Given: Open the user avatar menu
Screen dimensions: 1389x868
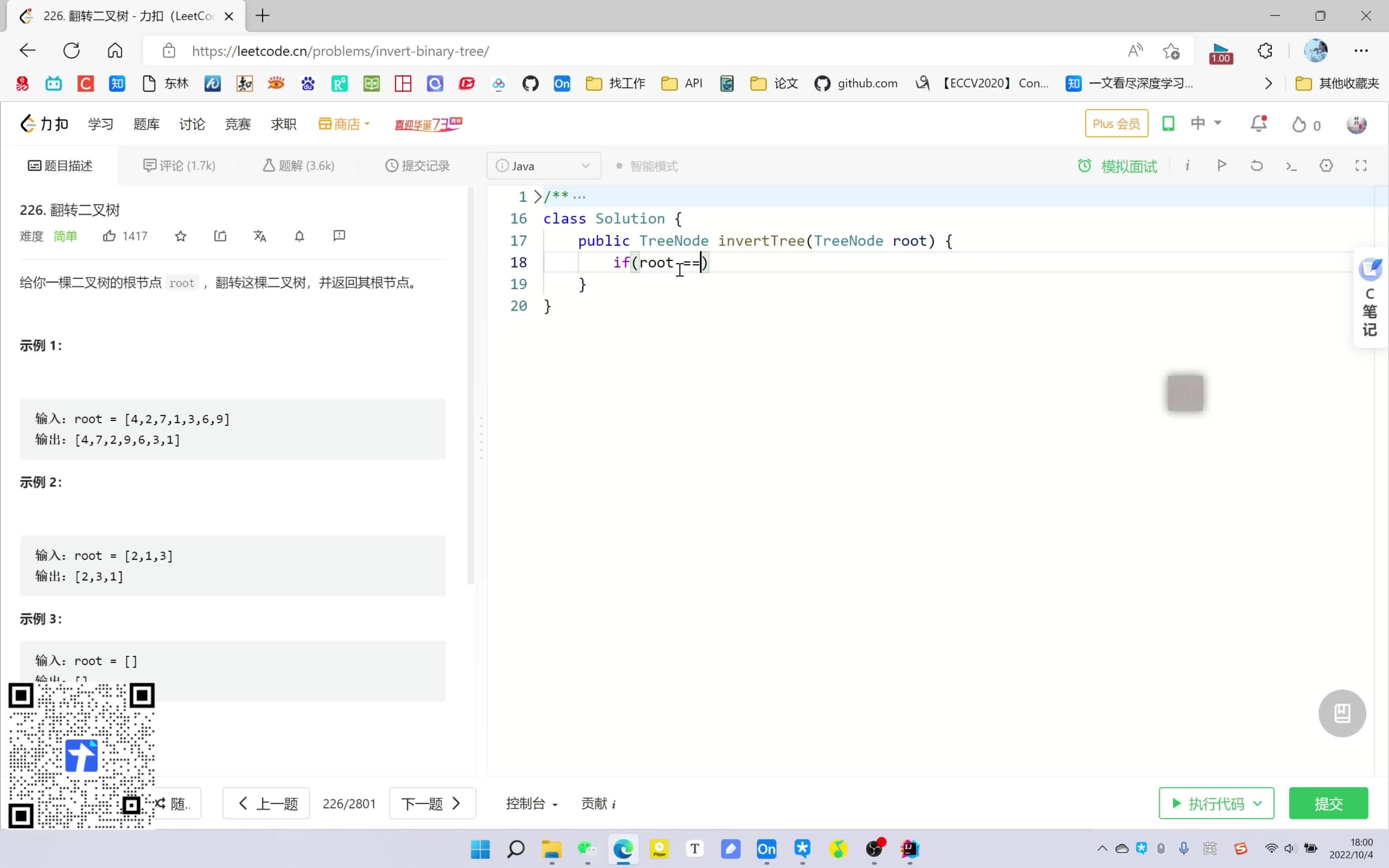Looking at the screenshot, I should coord(1356,124).
